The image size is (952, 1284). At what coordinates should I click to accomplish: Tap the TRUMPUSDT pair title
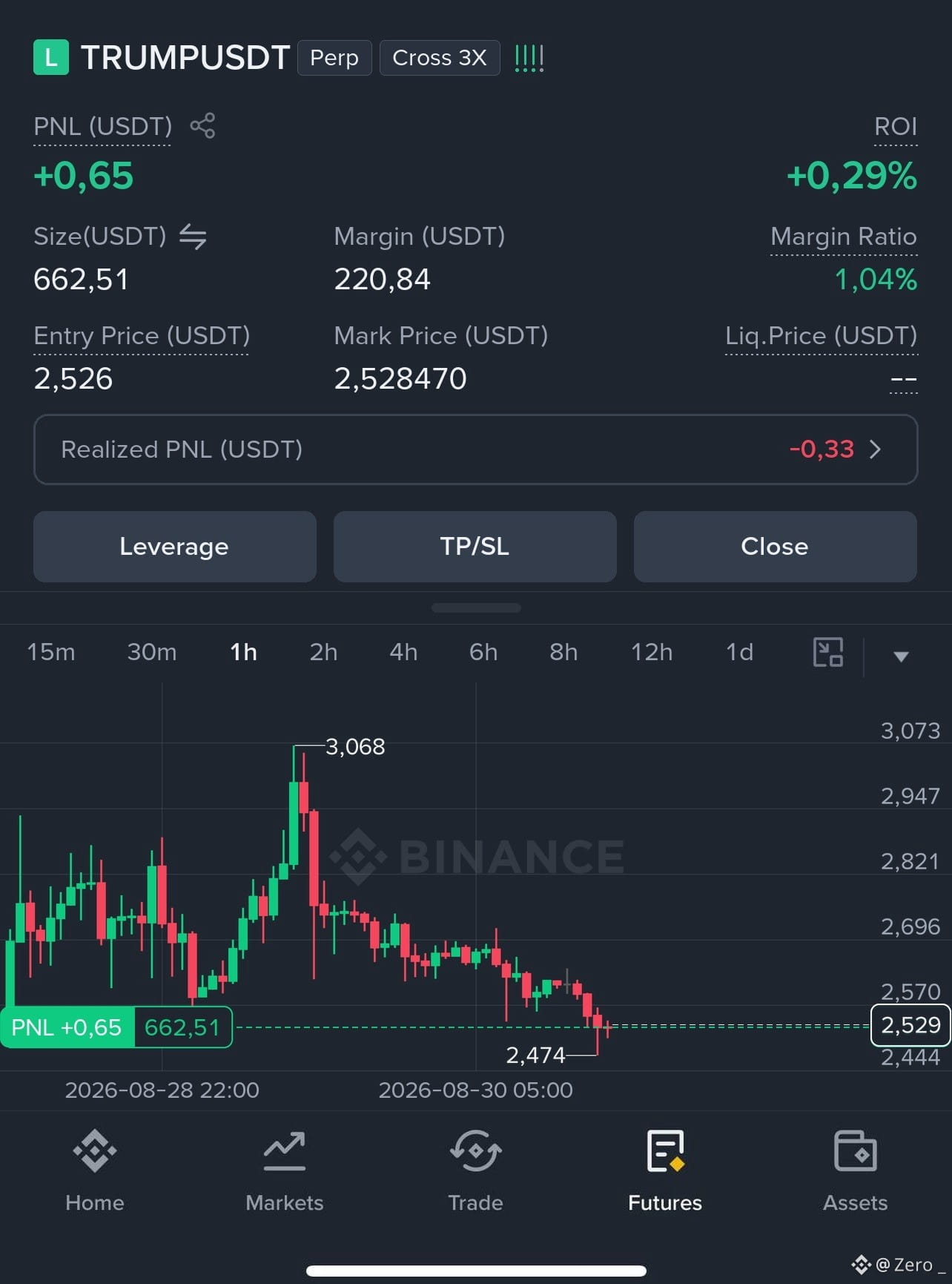click(x=185, y=58)
